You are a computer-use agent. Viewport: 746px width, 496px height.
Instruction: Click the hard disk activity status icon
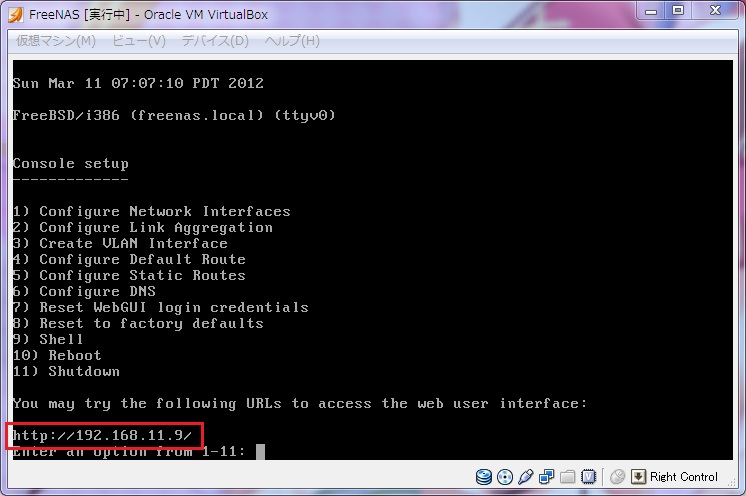coord(483,477)
